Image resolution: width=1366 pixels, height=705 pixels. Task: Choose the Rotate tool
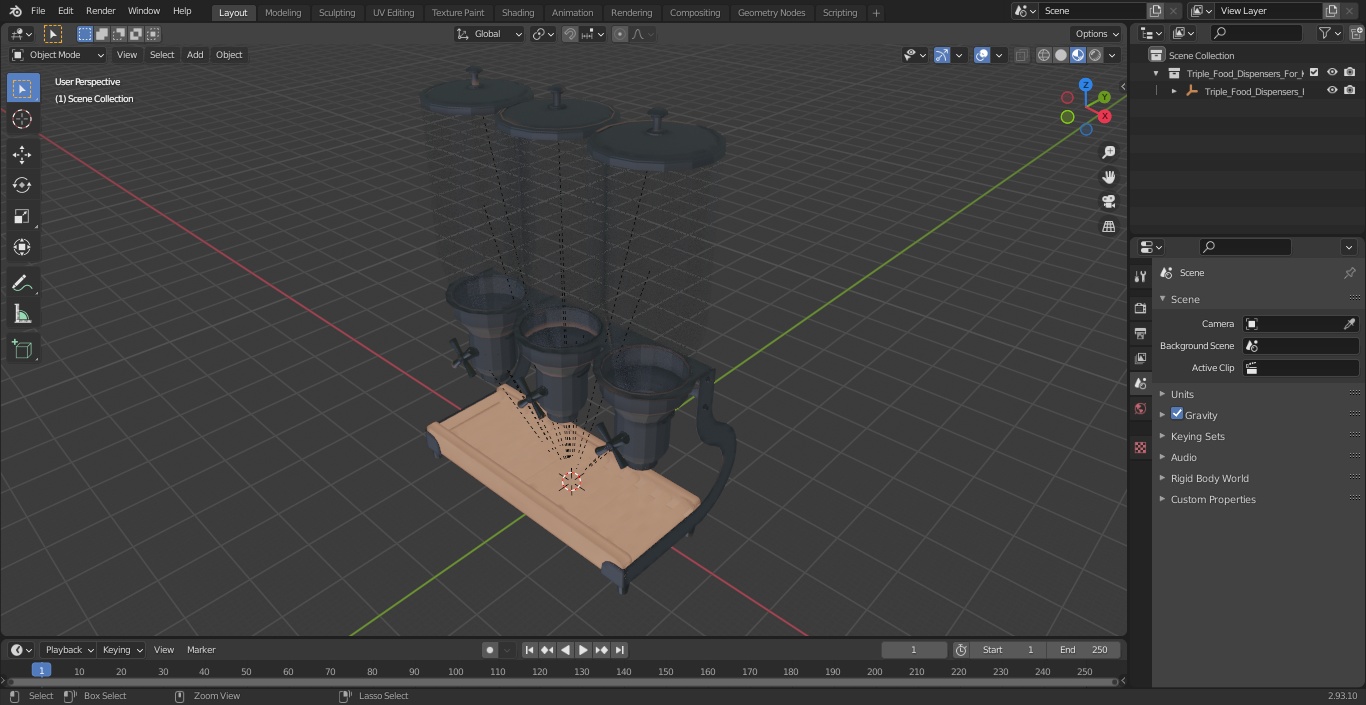pos(23,185)
